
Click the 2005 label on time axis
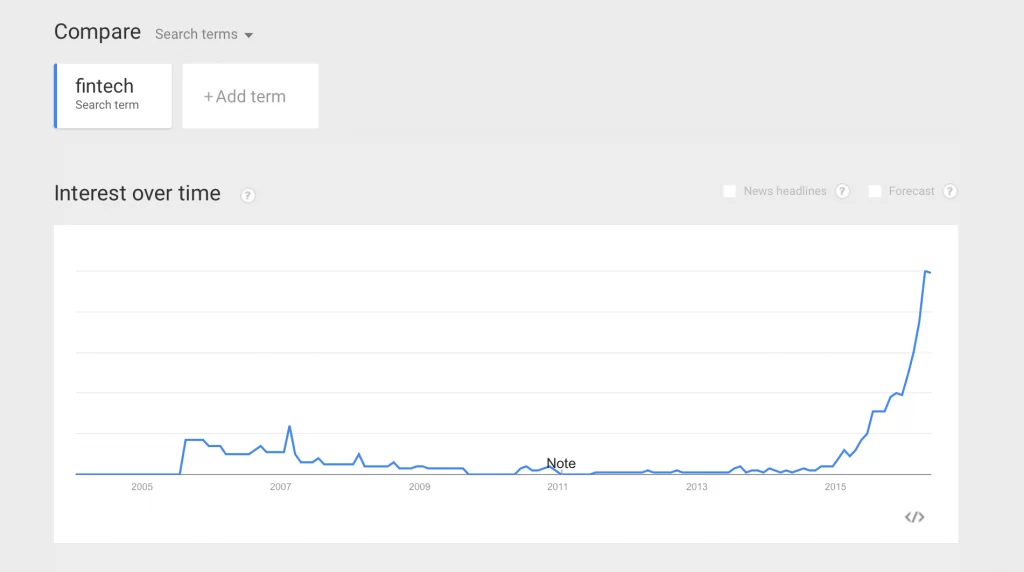point(142,487)
